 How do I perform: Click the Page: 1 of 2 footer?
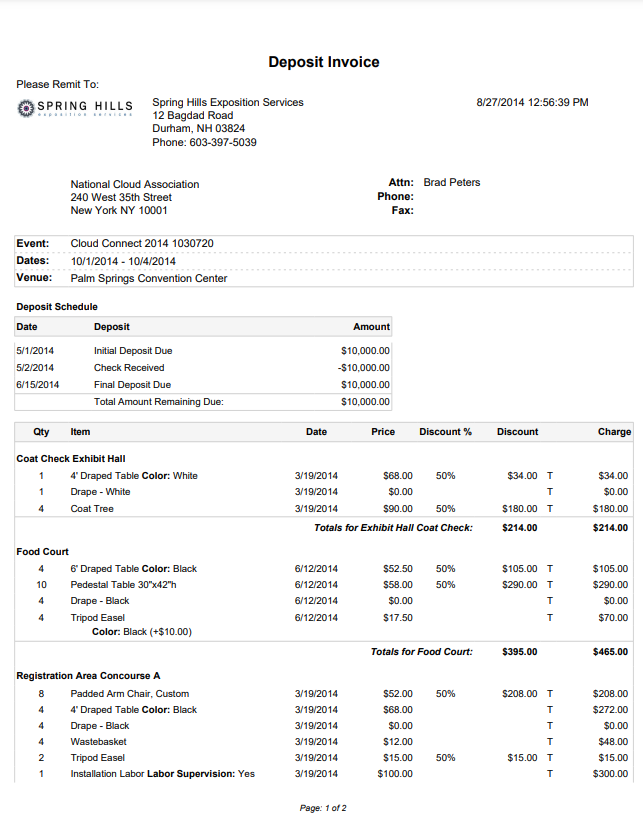(x=322, y=807)
